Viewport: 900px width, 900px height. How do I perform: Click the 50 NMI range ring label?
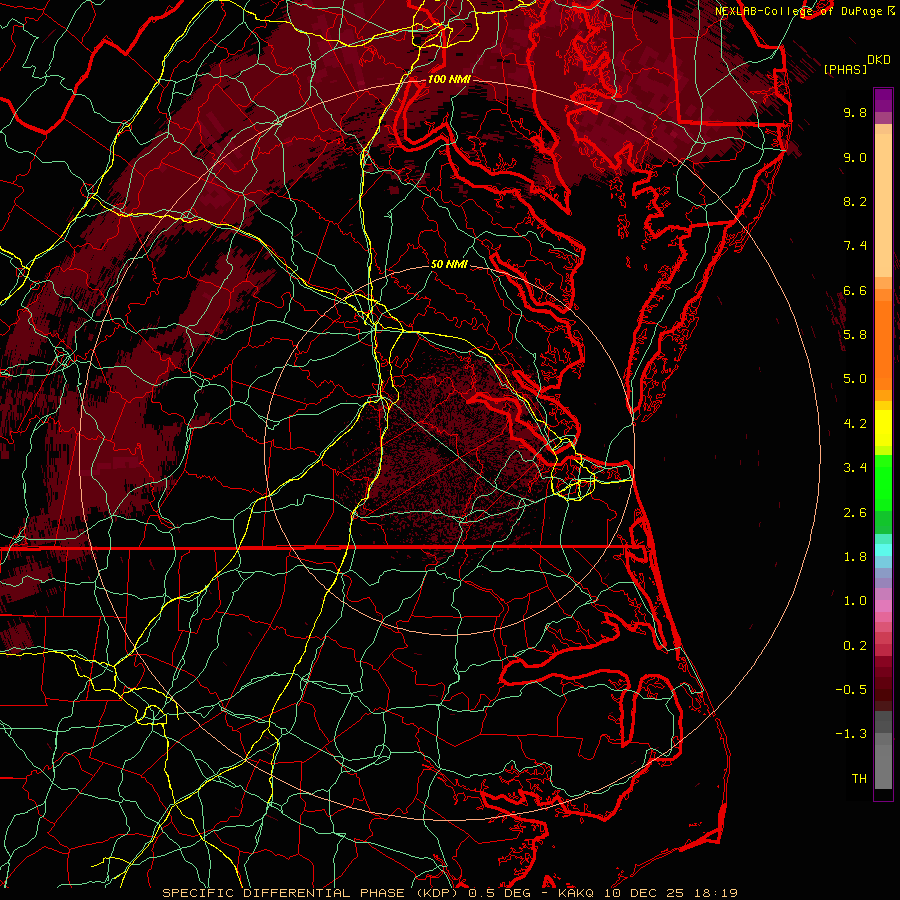point(449,264)
